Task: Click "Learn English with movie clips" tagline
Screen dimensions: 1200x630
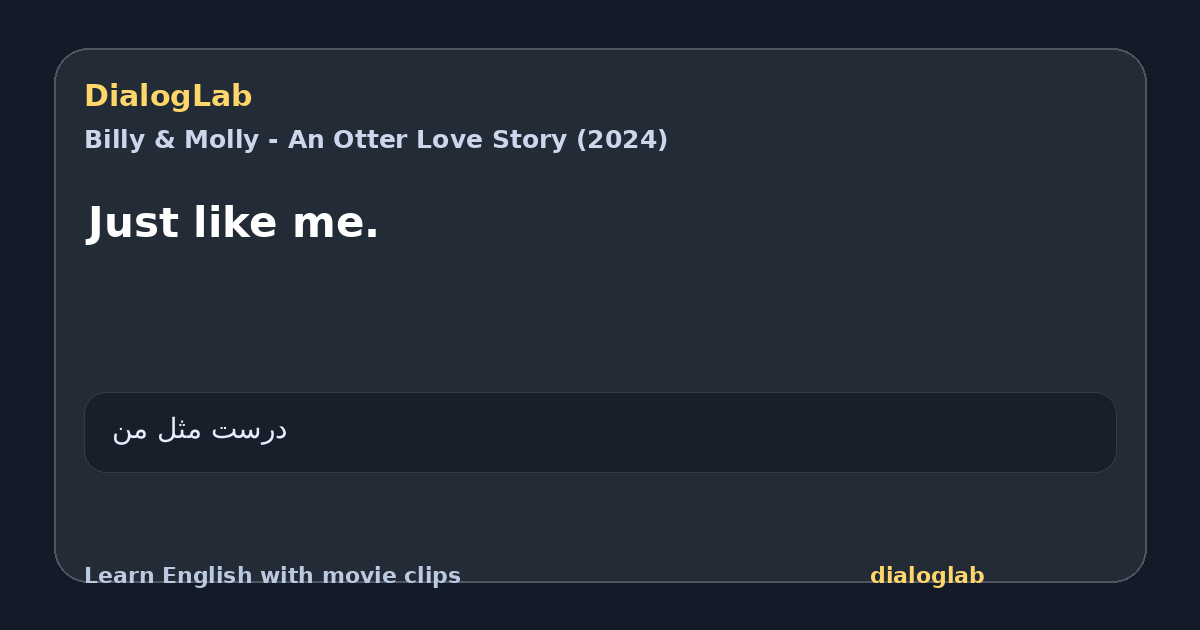Action: [x=272, y=576]
